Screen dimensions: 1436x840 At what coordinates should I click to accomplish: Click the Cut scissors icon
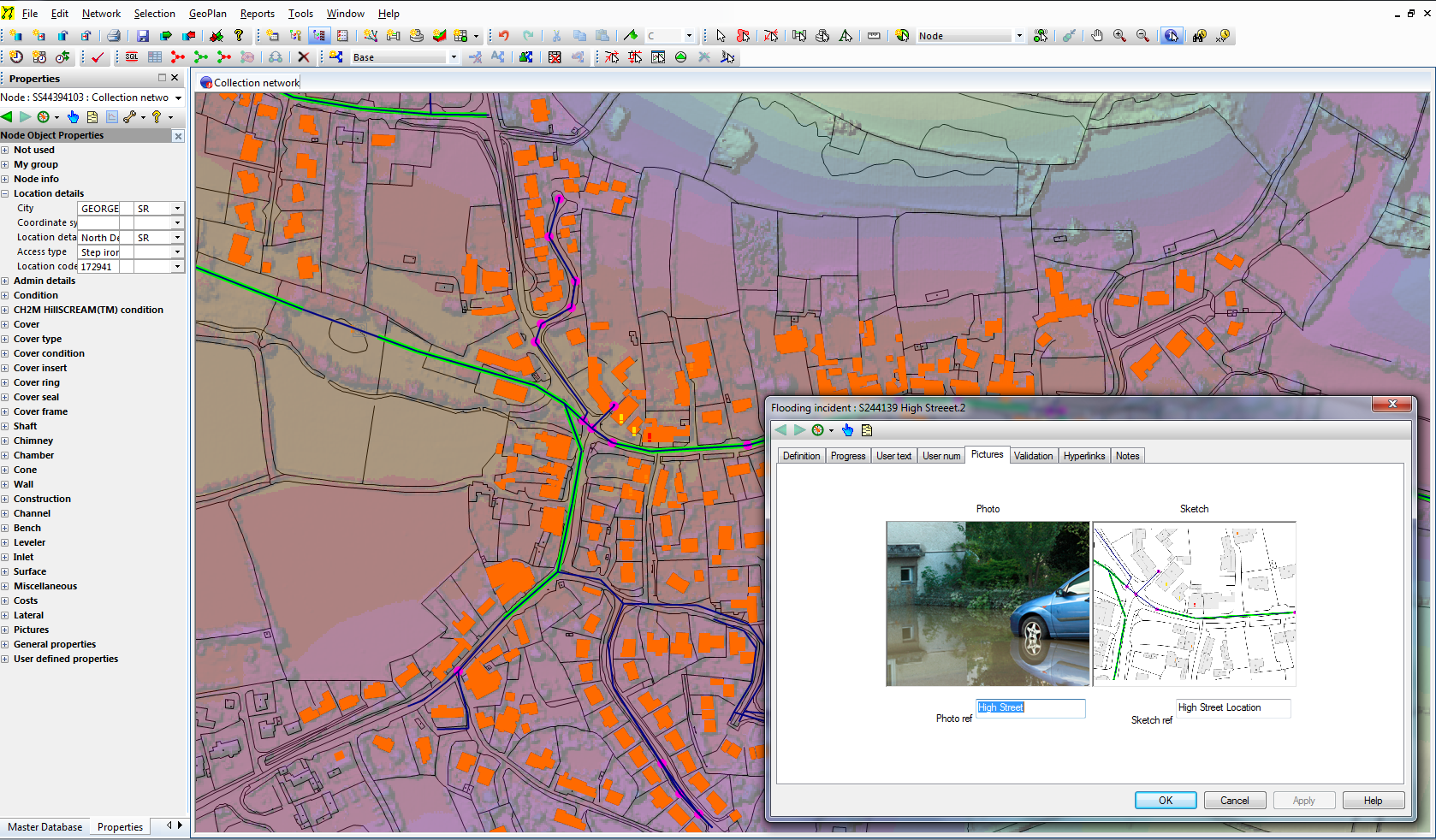tap(556, 36)
